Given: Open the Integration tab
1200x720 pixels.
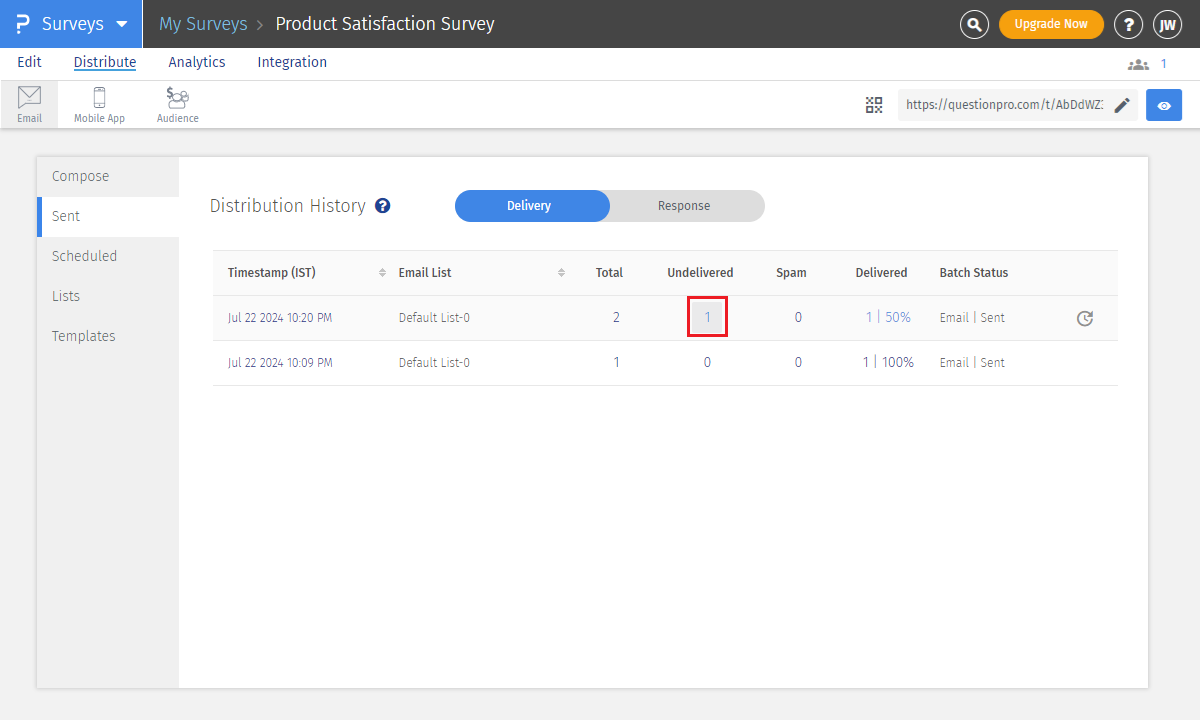Looking at the screenshot, I should 291,62.
